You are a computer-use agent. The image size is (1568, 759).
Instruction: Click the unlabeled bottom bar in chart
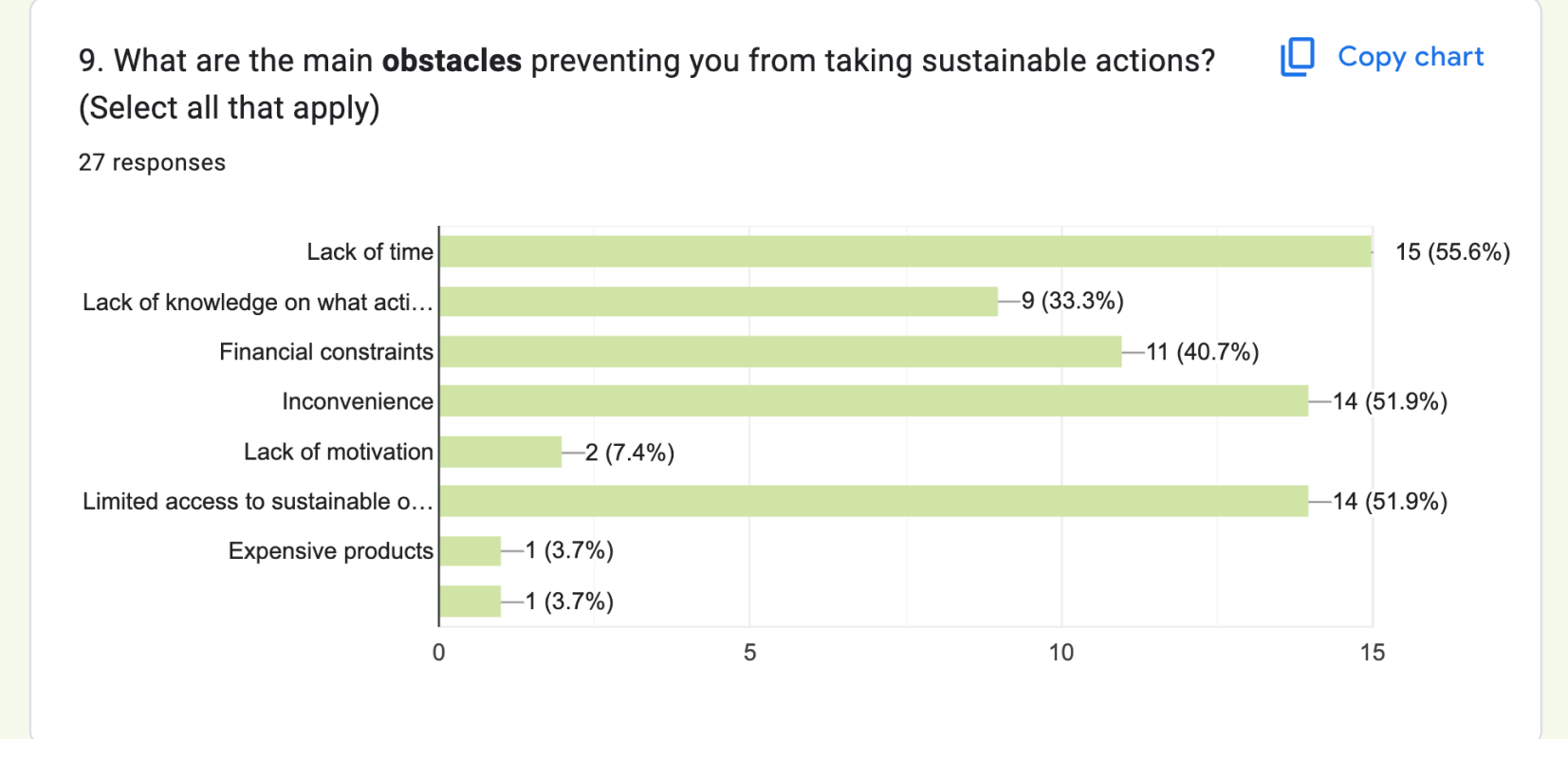pos(470,602)
